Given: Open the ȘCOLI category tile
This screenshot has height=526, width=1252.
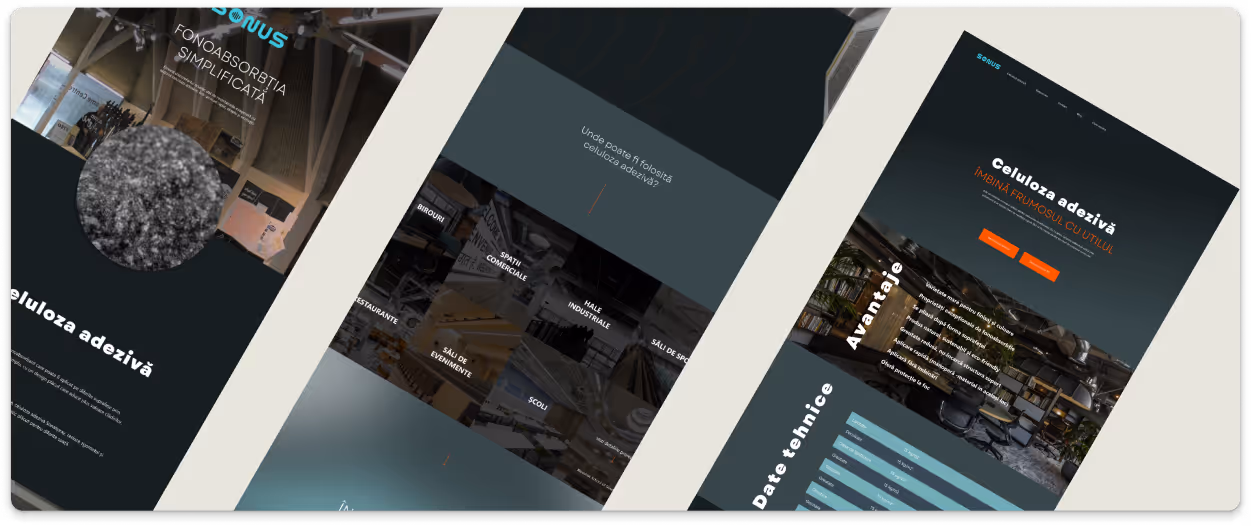Looking at the screenshot, I should click(538, 402).
